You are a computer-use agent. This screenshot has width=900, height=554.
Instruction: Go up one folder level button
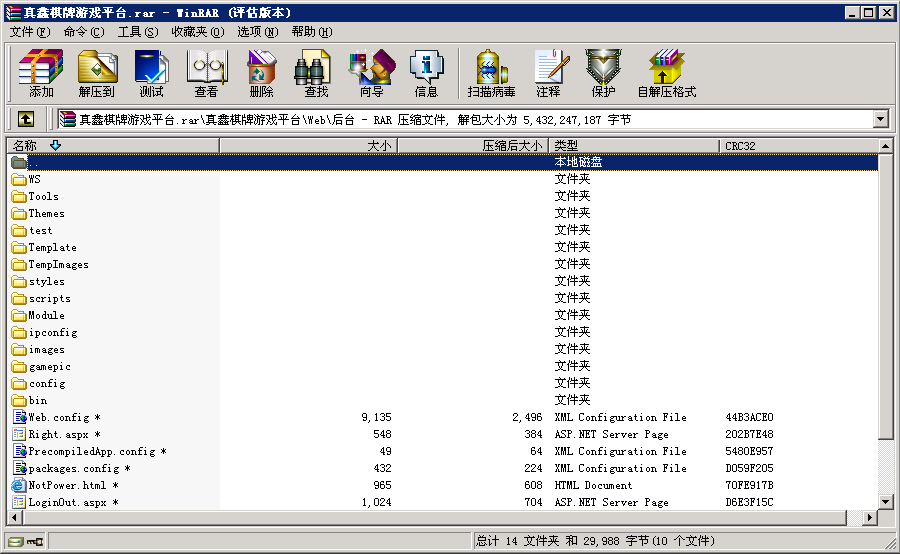[26, 119]
